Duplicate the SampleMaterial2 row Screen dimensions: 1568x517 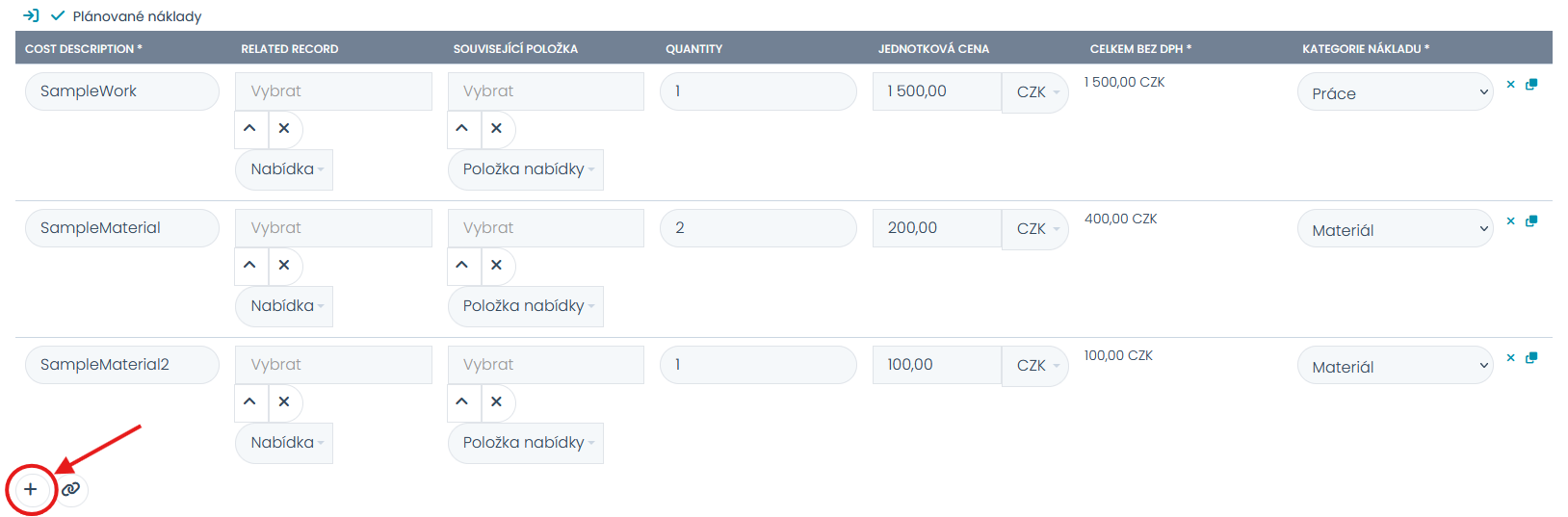point(1531,358)
